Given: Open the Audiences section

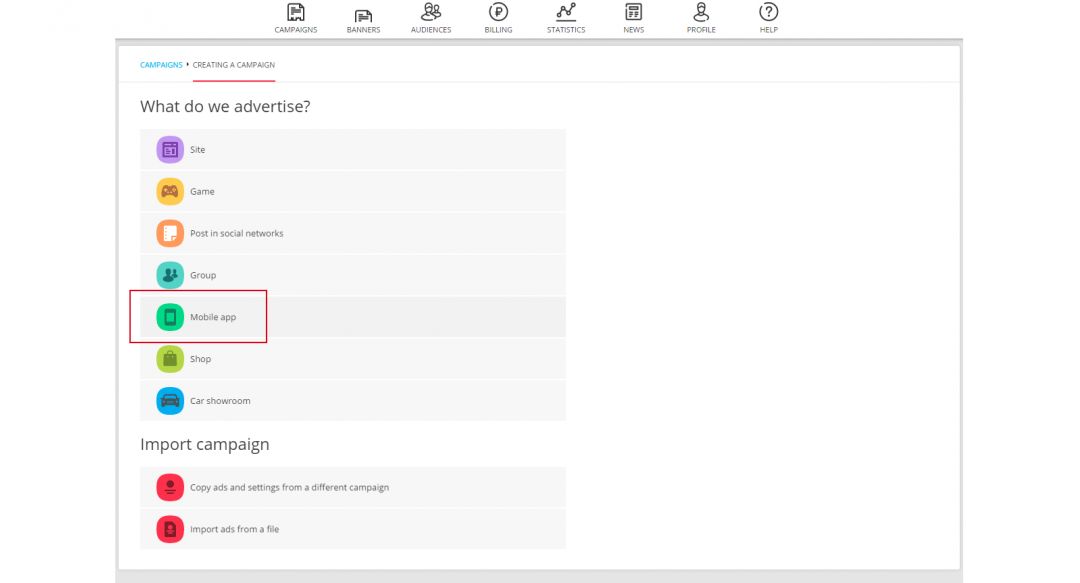Looking at the screenshot, I should tap(431, 17).
